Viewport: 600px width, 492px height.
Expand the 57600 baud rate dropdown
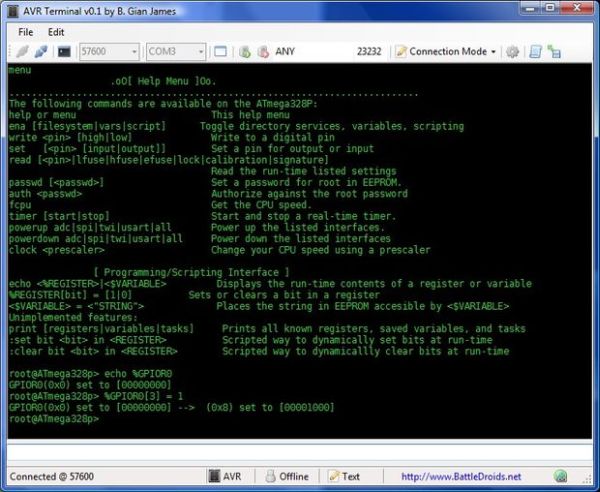[x=109, y=52]
